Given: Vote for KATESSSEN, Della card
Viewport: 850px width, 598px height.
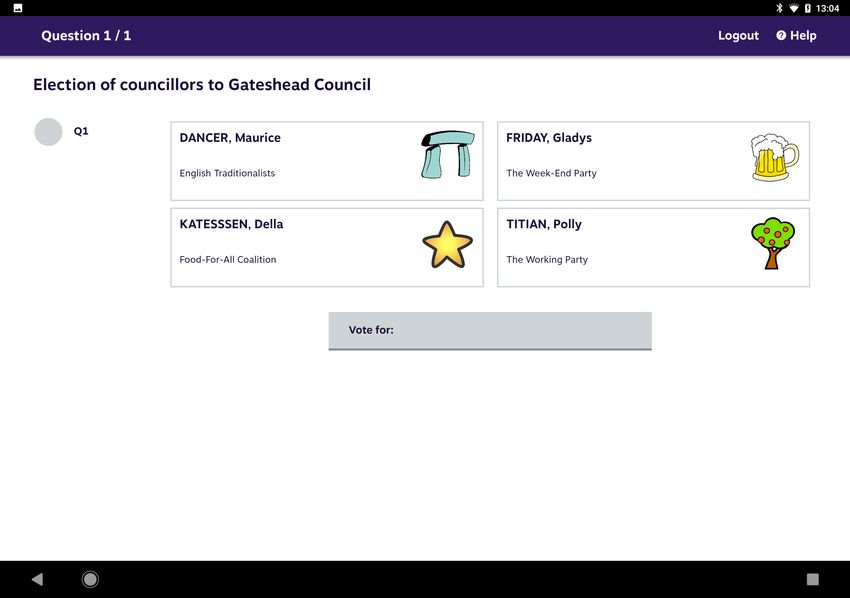Looking at the screenshot, I should coord(327,247).
